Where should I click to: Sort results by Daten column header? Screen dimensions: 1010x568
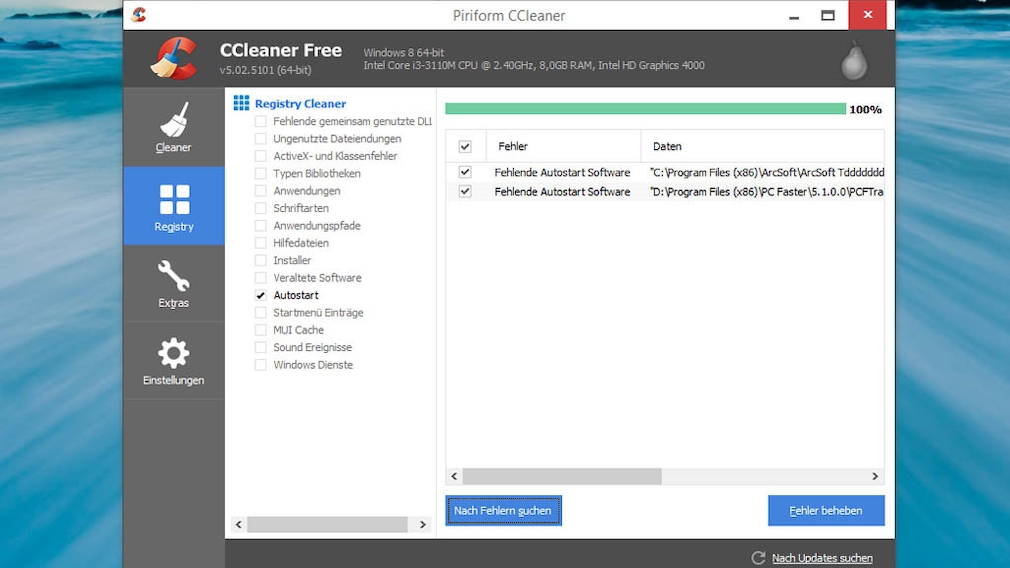(x=760, y=147)
